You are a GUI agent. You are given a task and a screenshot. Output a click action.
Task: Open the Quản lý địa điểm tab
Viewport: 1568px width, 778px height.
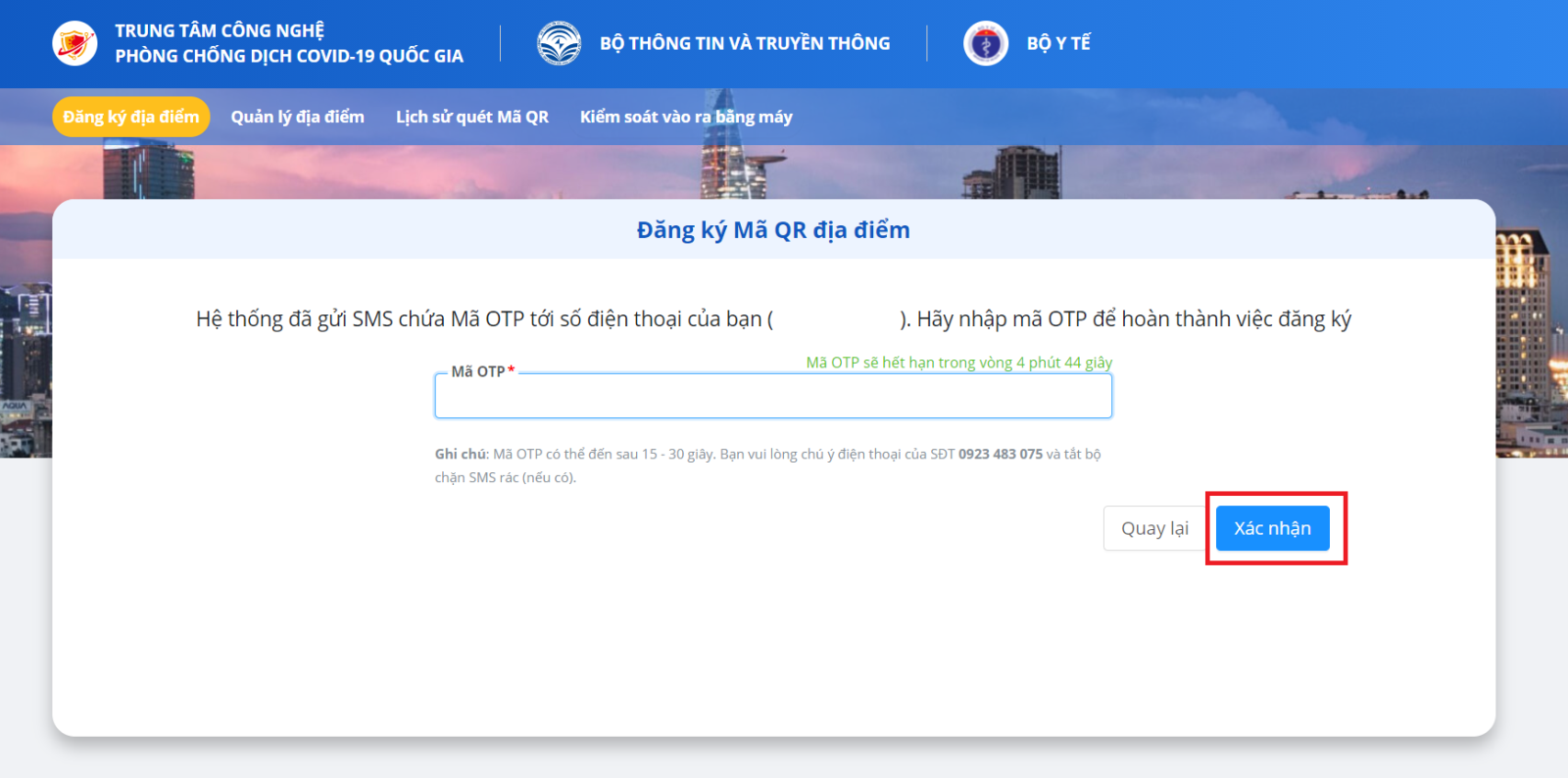tap(298, 117)
